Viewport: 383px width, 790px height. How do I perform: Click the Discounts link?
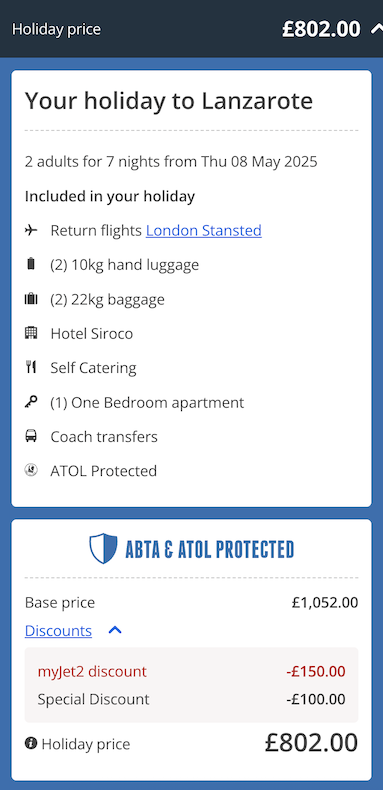click(58, 630)
